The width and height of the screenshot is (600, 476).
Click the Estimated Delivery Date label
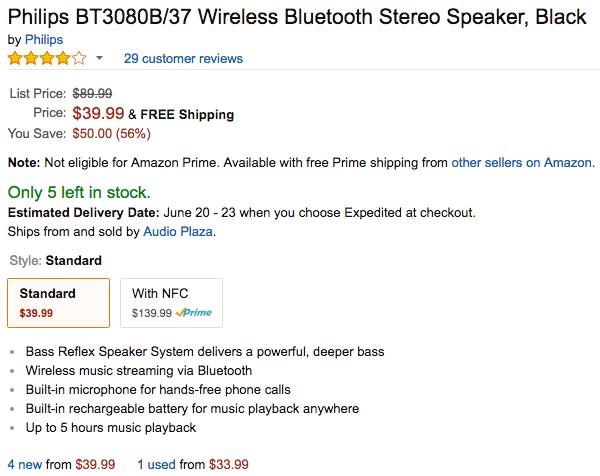coord(83,212)
